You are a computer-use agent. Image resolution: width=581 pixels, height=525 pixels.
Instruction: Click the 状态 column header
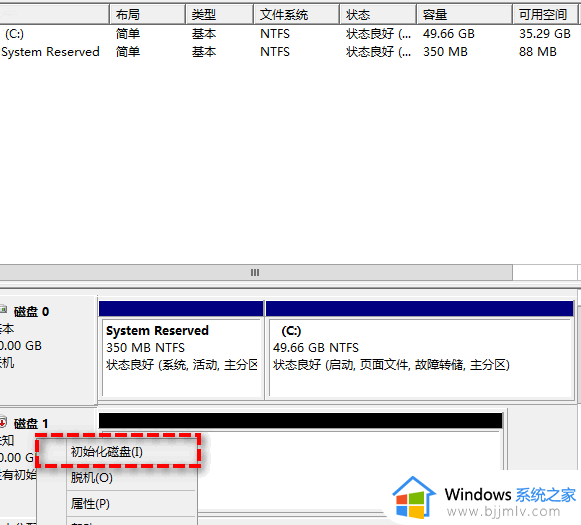378,14
